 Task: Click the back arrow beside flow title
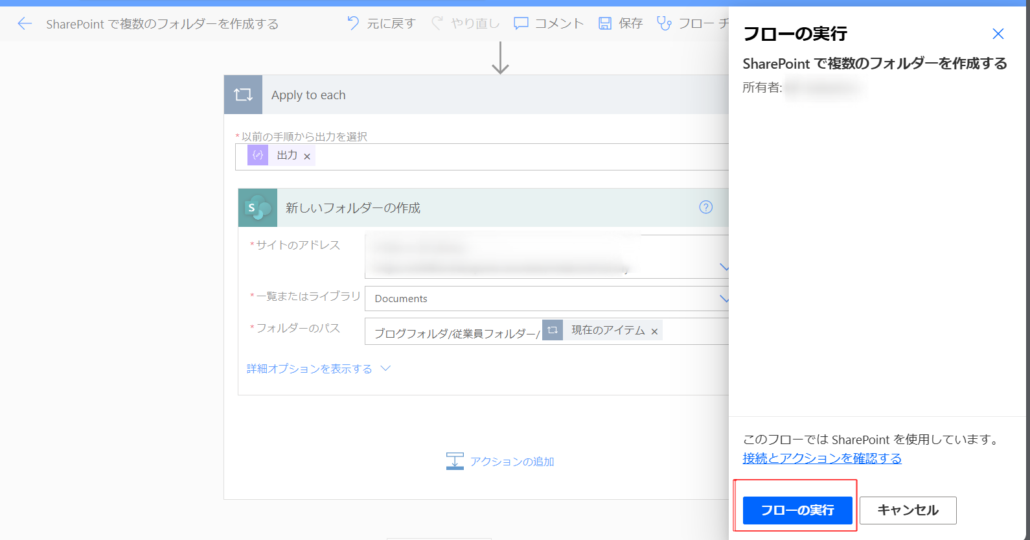tap(25, 23)
